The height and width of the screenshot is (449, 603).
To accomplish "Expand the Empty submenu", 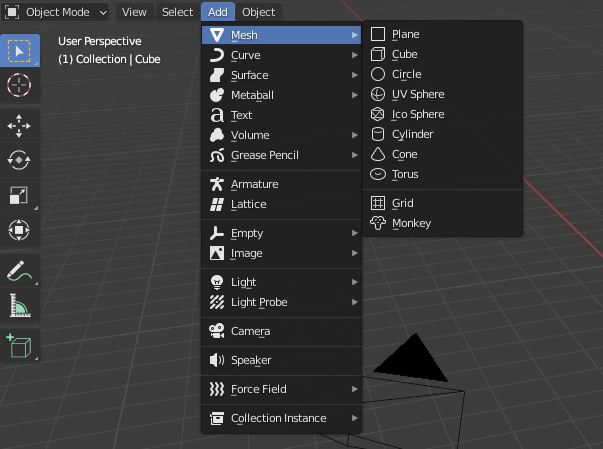I will point(282,233).
